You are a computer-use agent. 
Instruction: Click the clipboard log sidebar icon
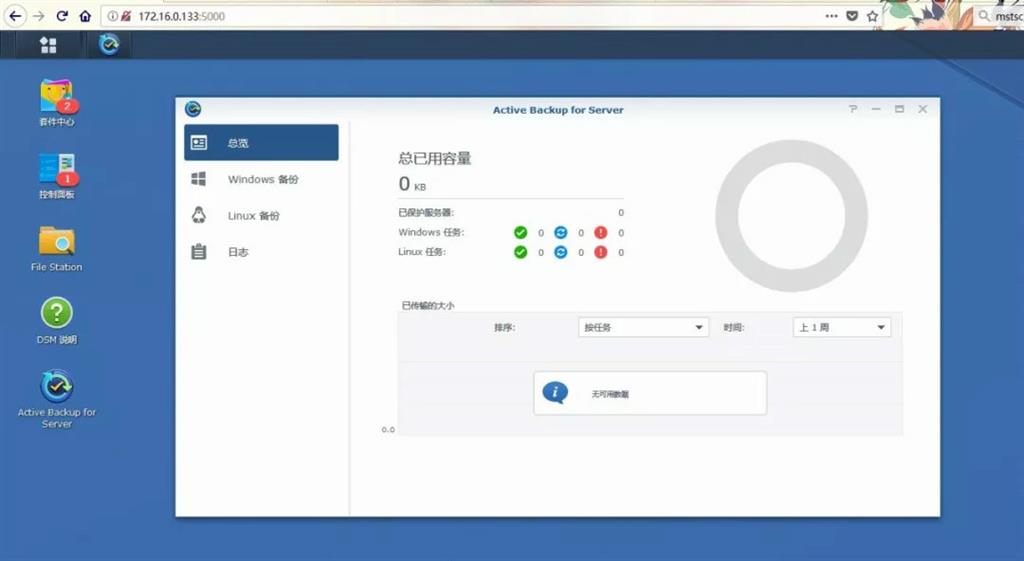199,251
